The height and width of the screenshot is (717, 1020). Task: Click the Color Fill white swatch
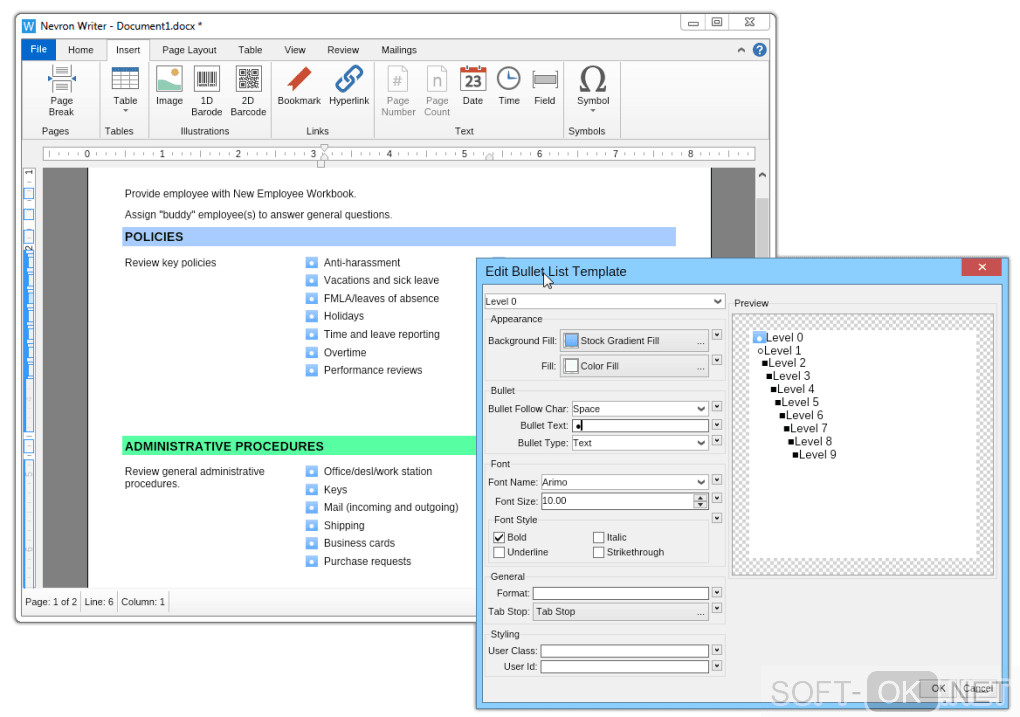coord(570,366)
